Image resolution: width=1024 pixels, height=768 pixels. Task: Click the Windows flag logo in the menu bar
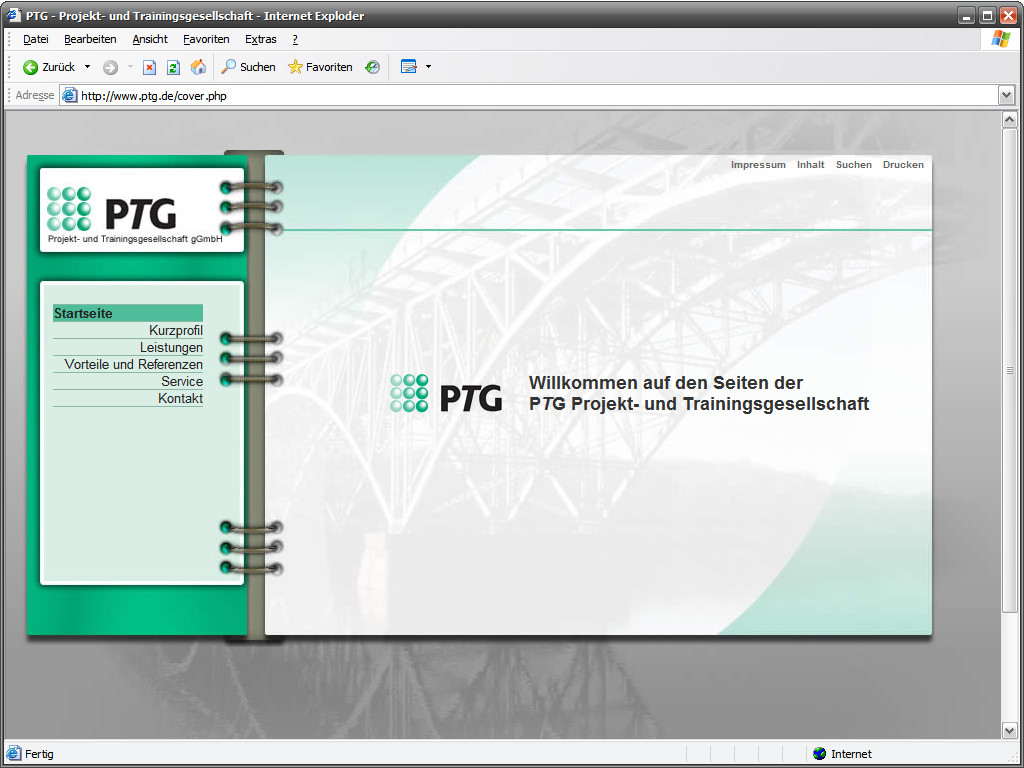pos(1000,39)
